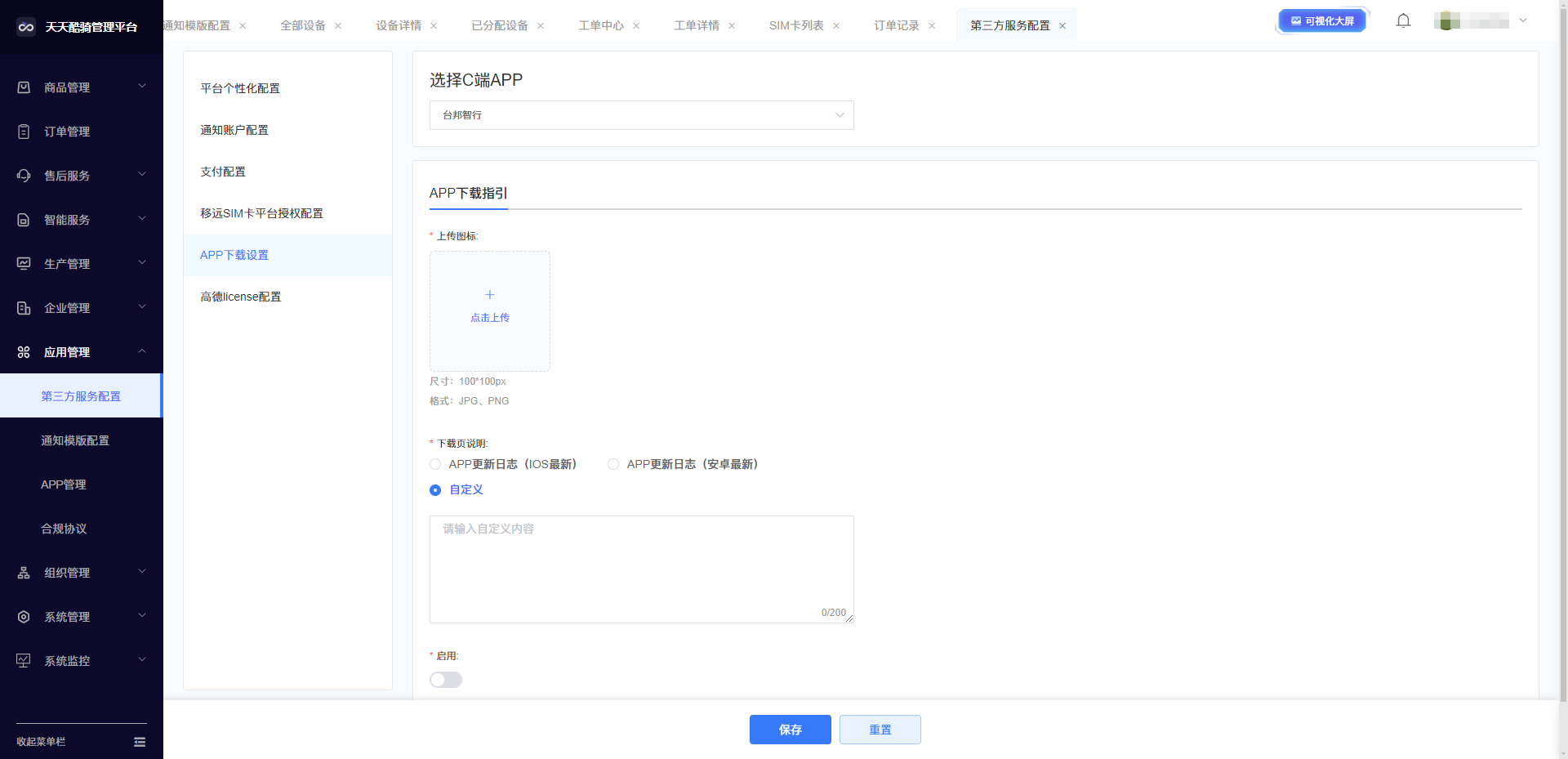Click the 商品管理 sidebar icon
Screen dimensions: 1568x759
pyautogui.click(x=24, y=87)
